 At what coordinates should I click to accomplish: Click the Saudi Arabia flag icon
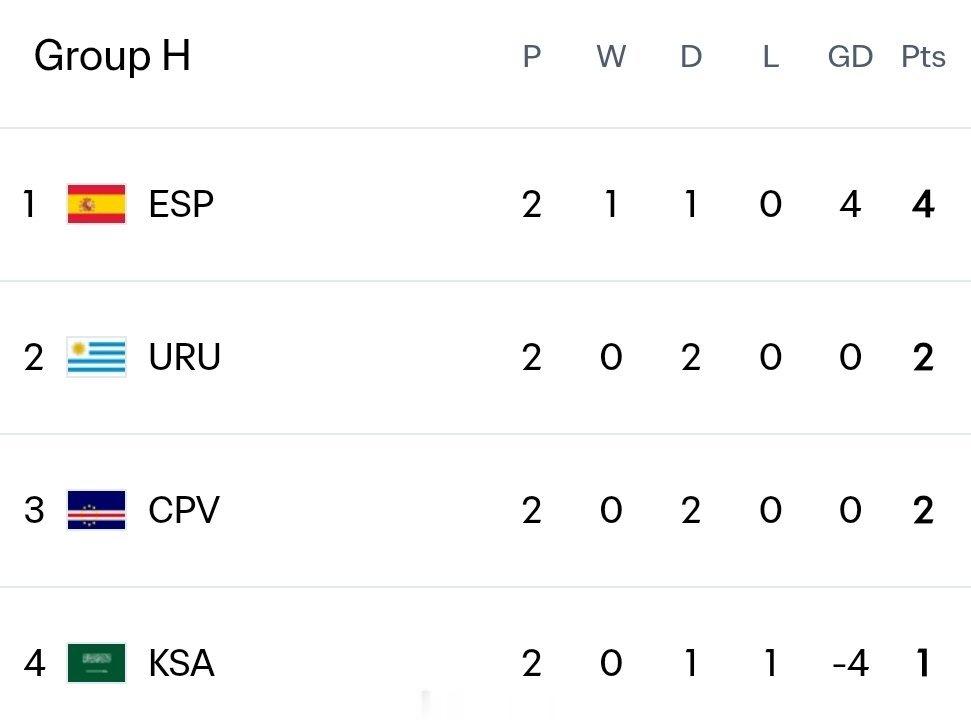click(96, 663)
